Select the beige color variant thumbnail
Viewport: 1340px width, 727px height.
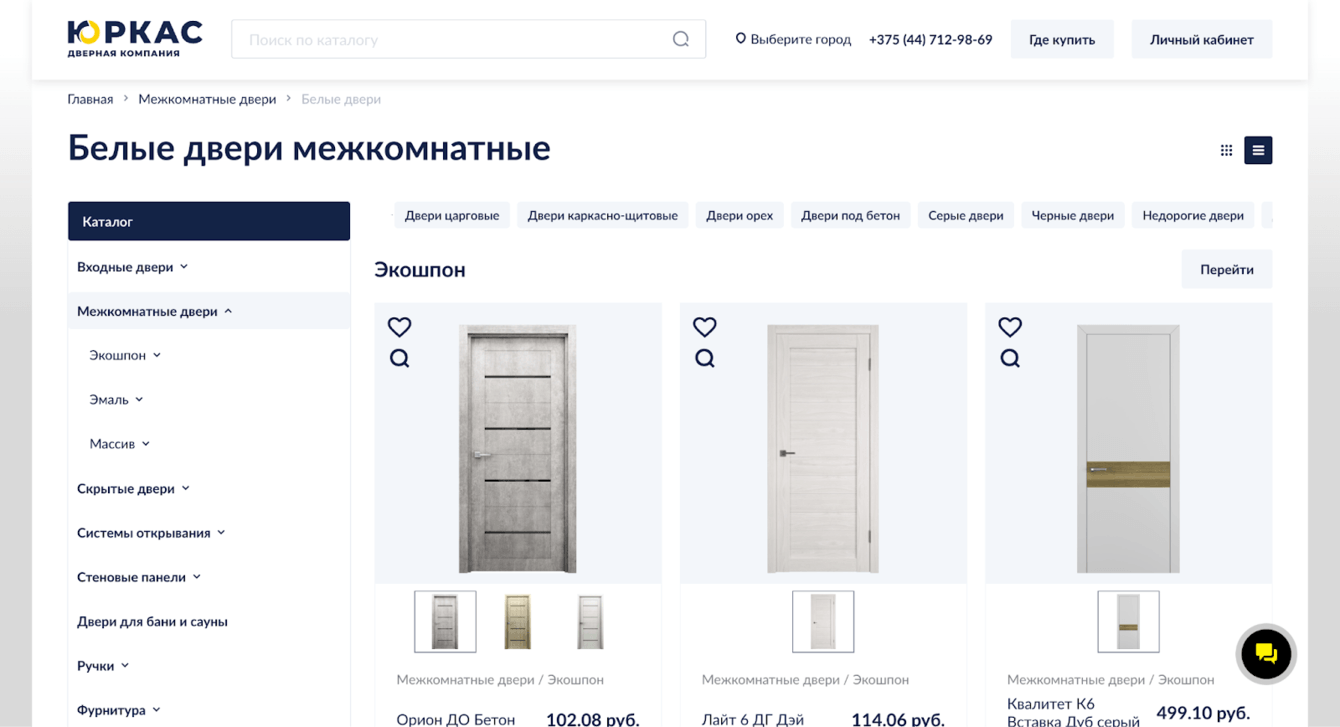click(x=517, y=621)
